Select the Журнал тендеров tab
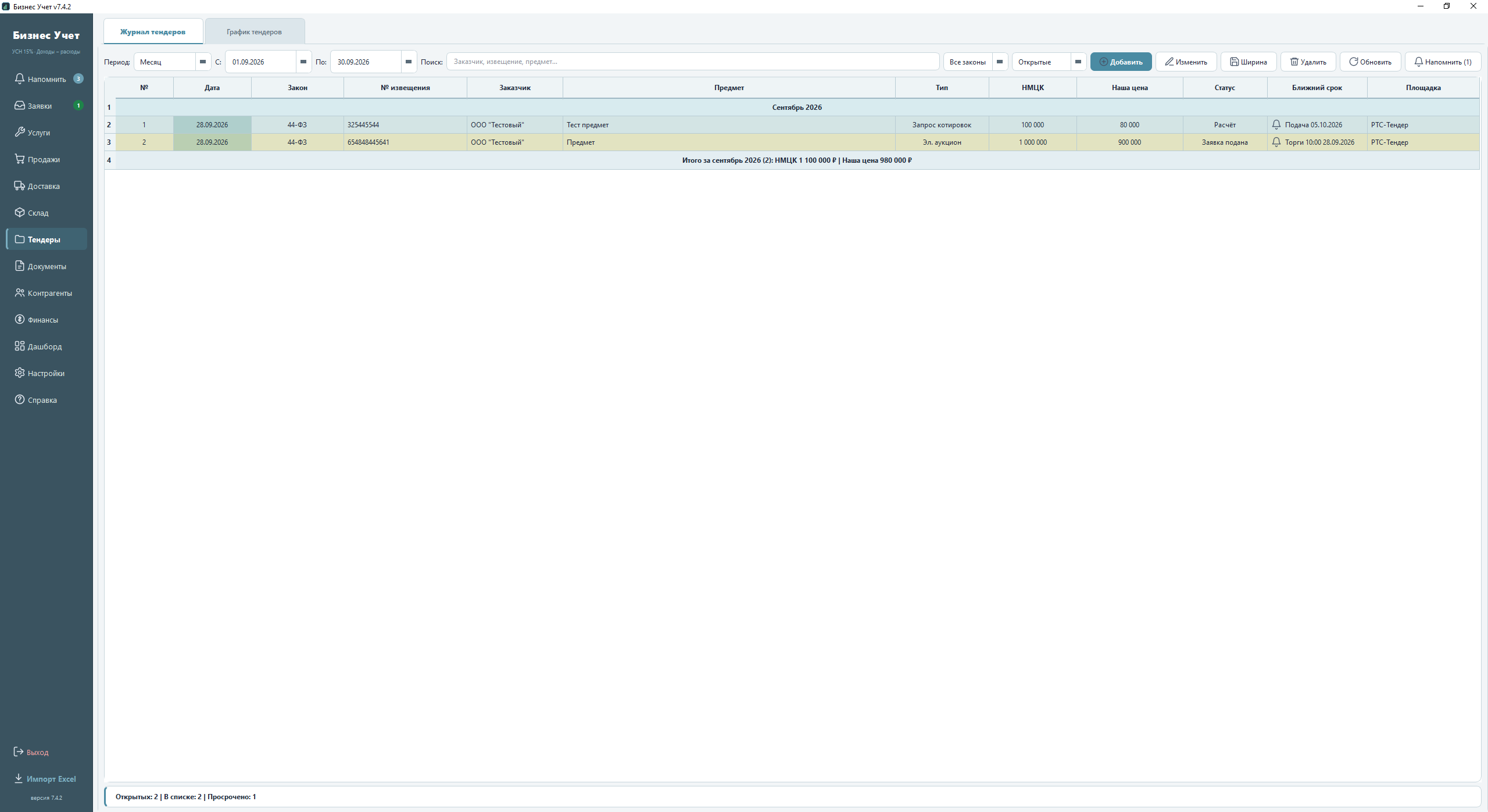Viewport: 1488px width, 812px height. click(x=153, y=31)
